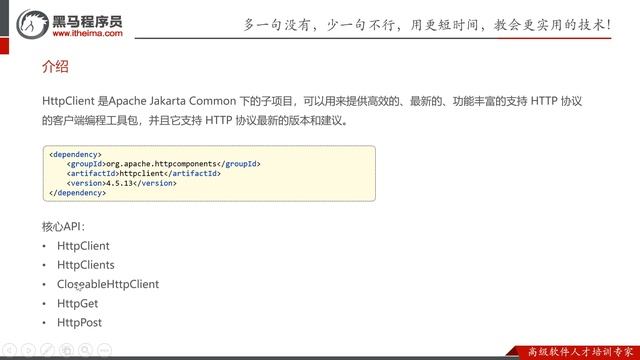Click the CloseableHttpClient bullet item
The height and width of the screenshot is (360, 640).
108,284
